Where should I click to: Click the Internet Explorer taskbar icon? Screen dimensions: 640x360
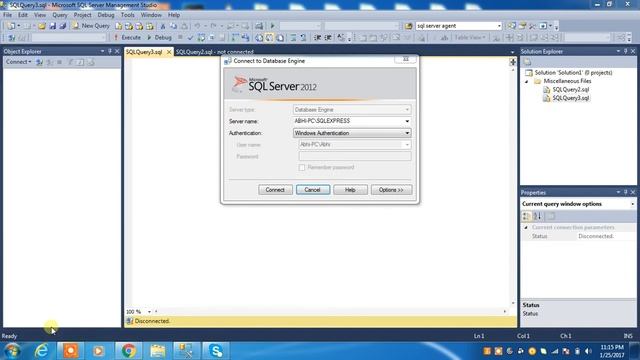pyautogui.click(x=41, y=351)
